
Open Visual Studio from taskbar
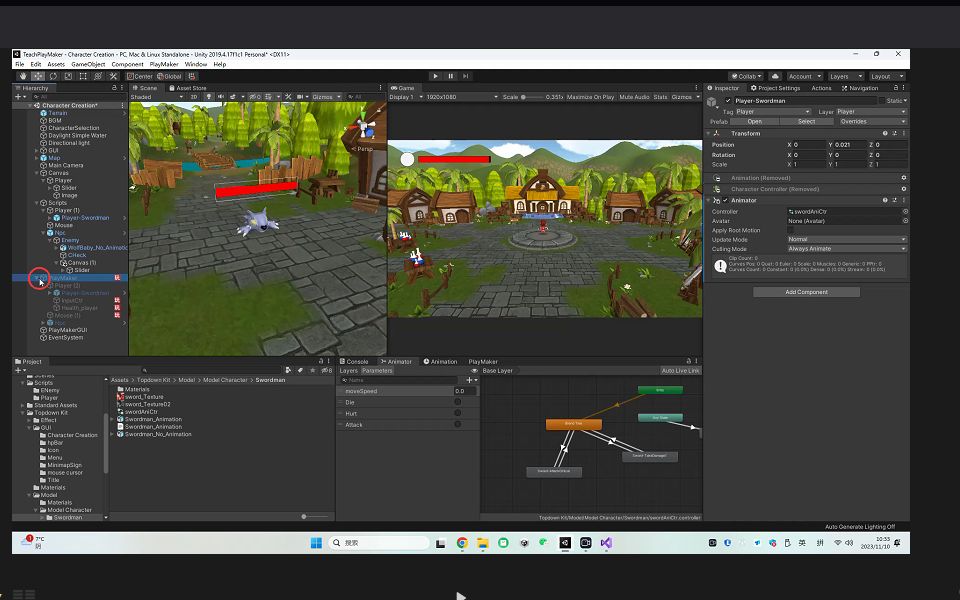[x=606, y=543]
